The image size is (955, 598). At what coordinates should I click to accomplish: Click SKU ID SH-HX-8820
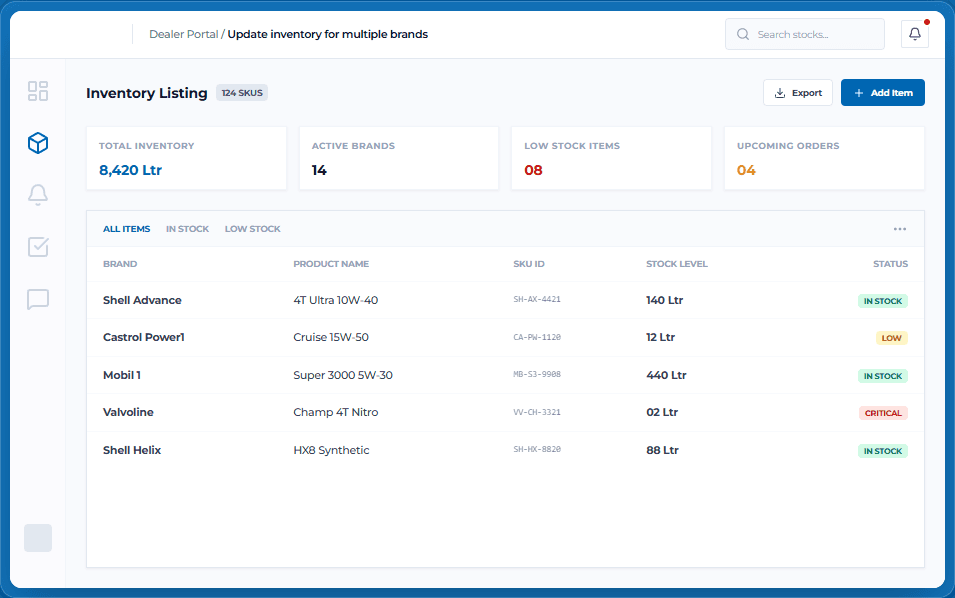click(537, 449)
